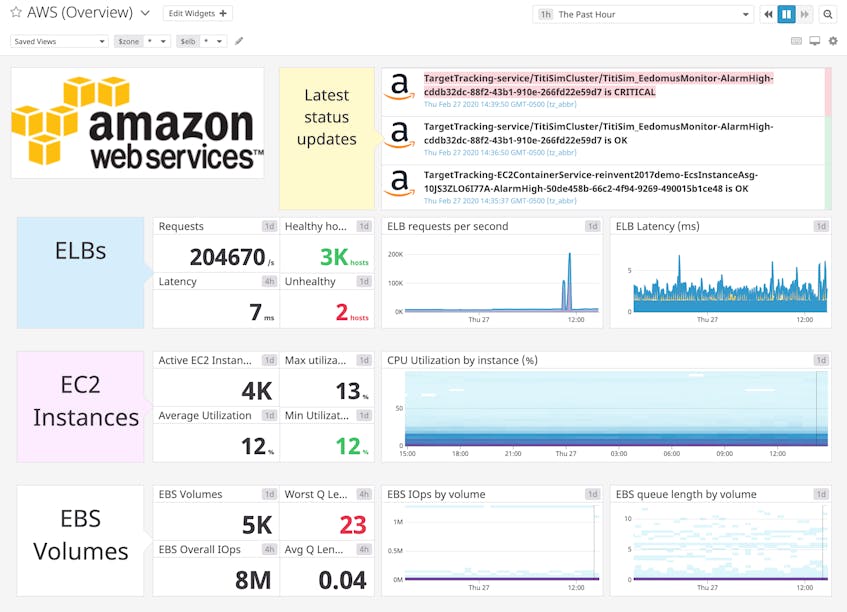Click 1d badge on EBS Volumes count widget
This screenshot has width=847, height=612.
pyautogui.click(x=269, y=494)
